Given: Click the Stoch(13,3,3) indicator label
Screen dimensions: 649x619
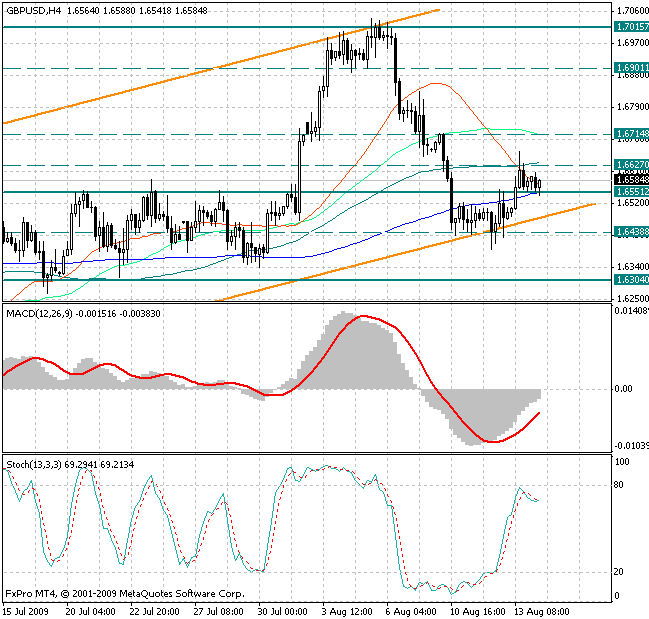Looking at the screenshot, I should (35, 465).
